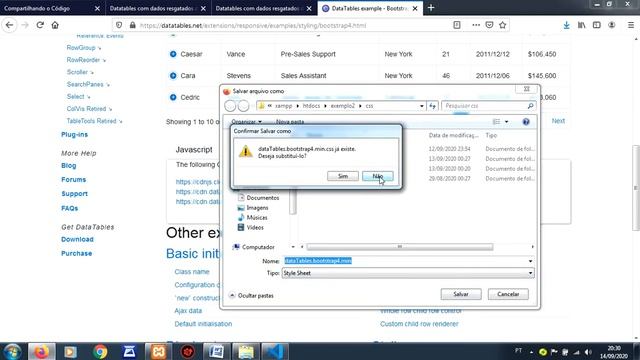Go to the Firefox home page
The image size is (640, 360).
pos(55,25)
